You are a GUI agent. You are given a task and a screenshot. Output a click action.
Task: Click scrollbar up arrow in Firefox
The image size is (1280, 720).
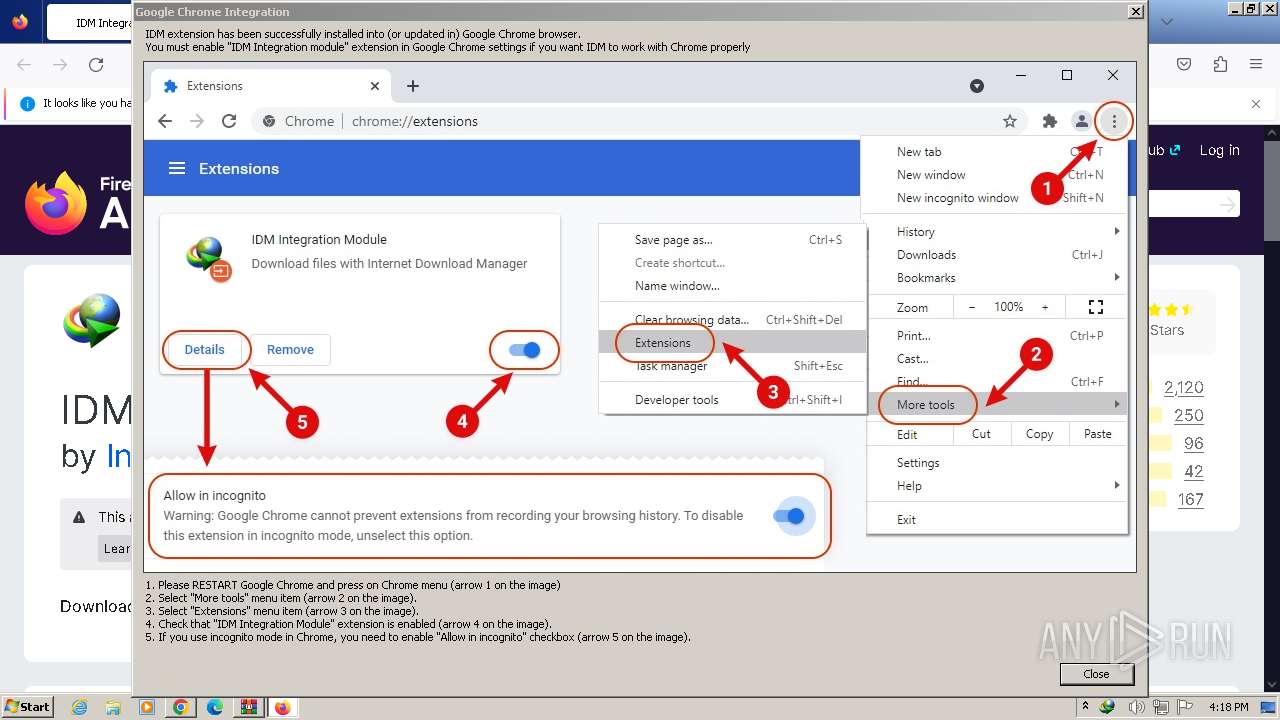click(1272, 133)
